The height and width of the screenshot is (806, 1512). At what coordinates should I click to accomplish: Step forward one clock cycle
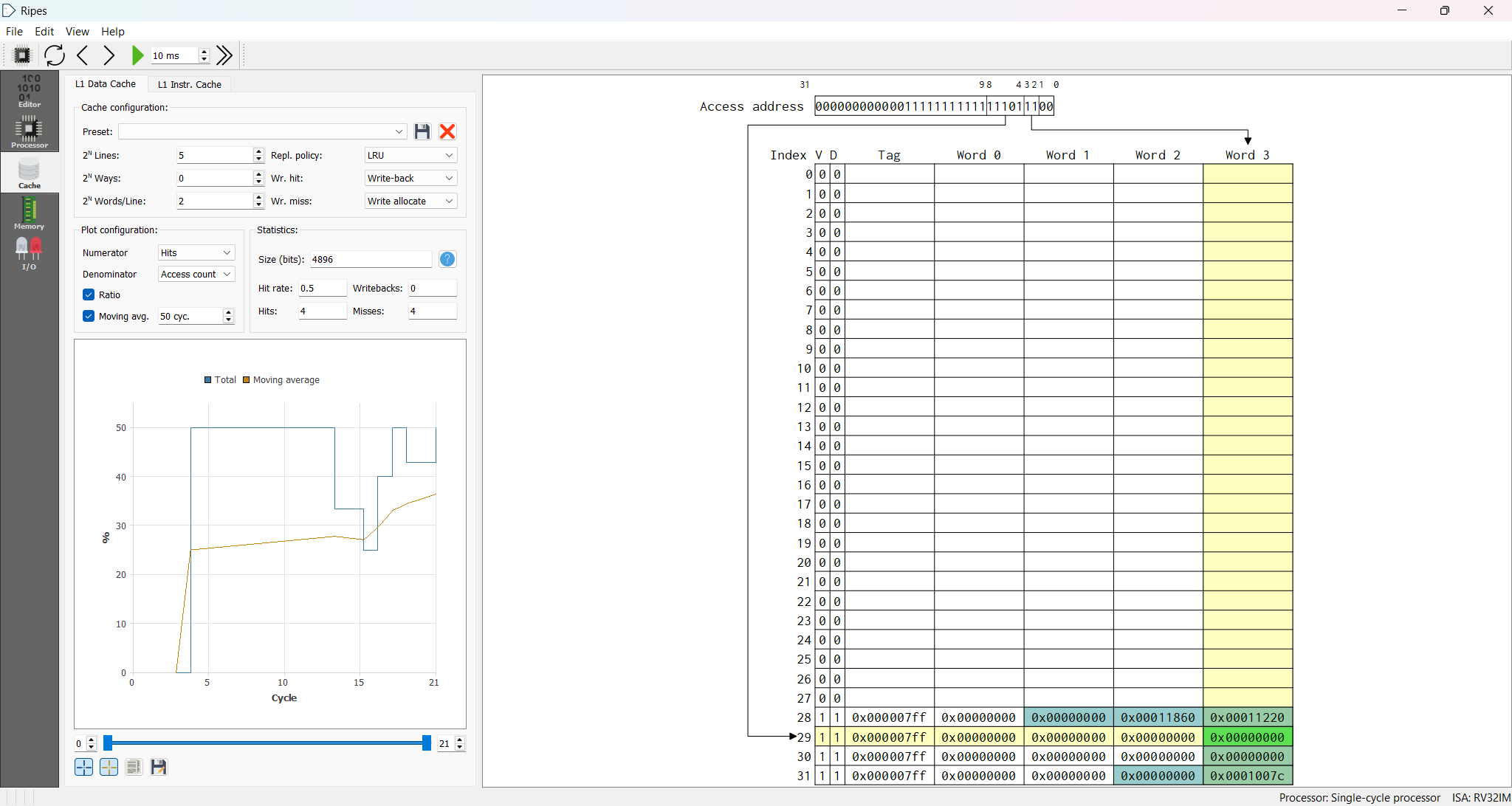point(109,55)
